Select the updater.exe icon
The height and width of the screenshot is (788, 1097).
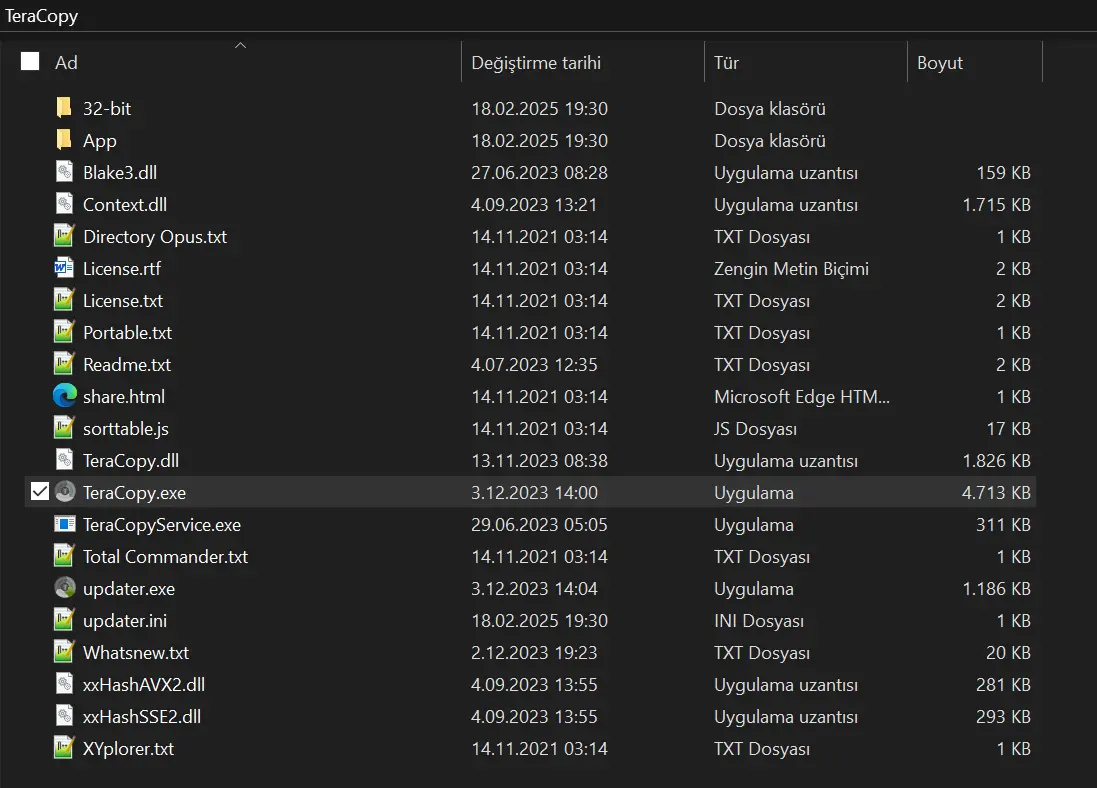tap(64, 588)
